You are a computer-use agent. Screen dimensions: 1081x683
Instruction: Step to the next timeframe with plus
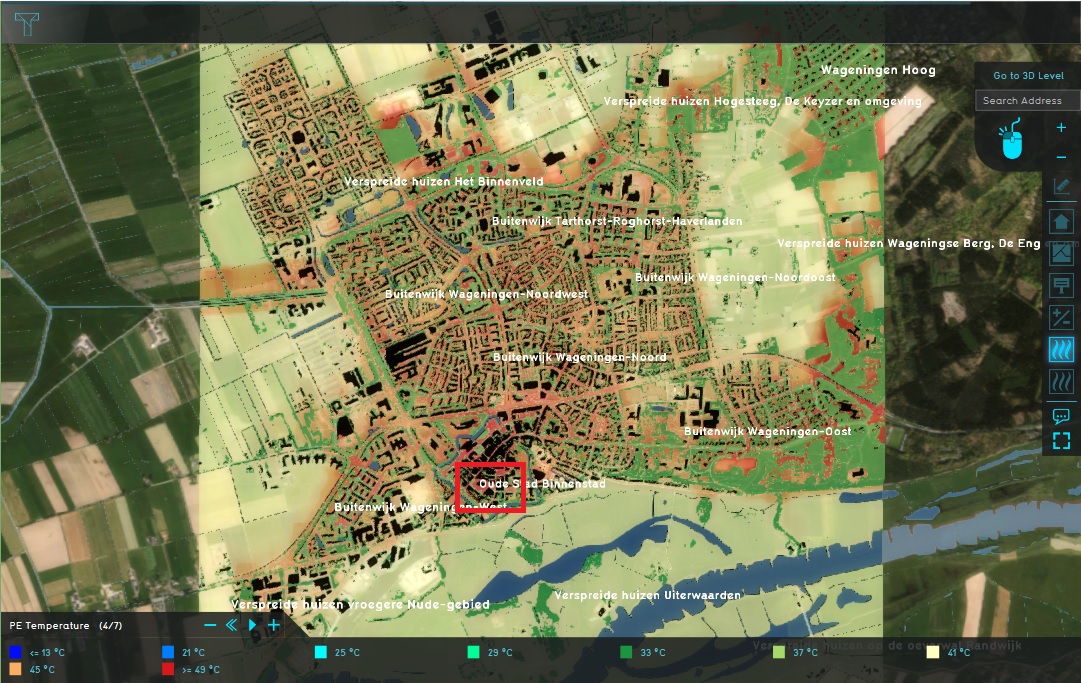point(273,625)
